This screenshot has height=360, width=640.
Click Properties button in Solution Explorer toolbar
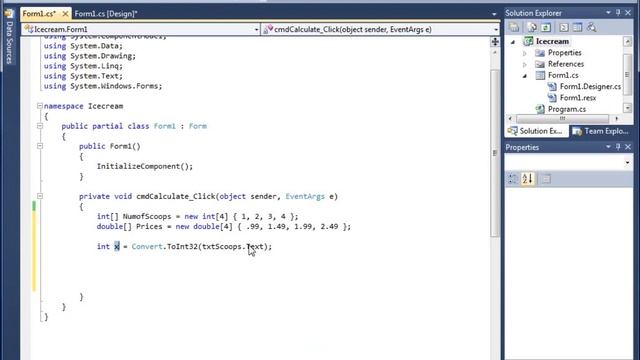coord(514,27)
